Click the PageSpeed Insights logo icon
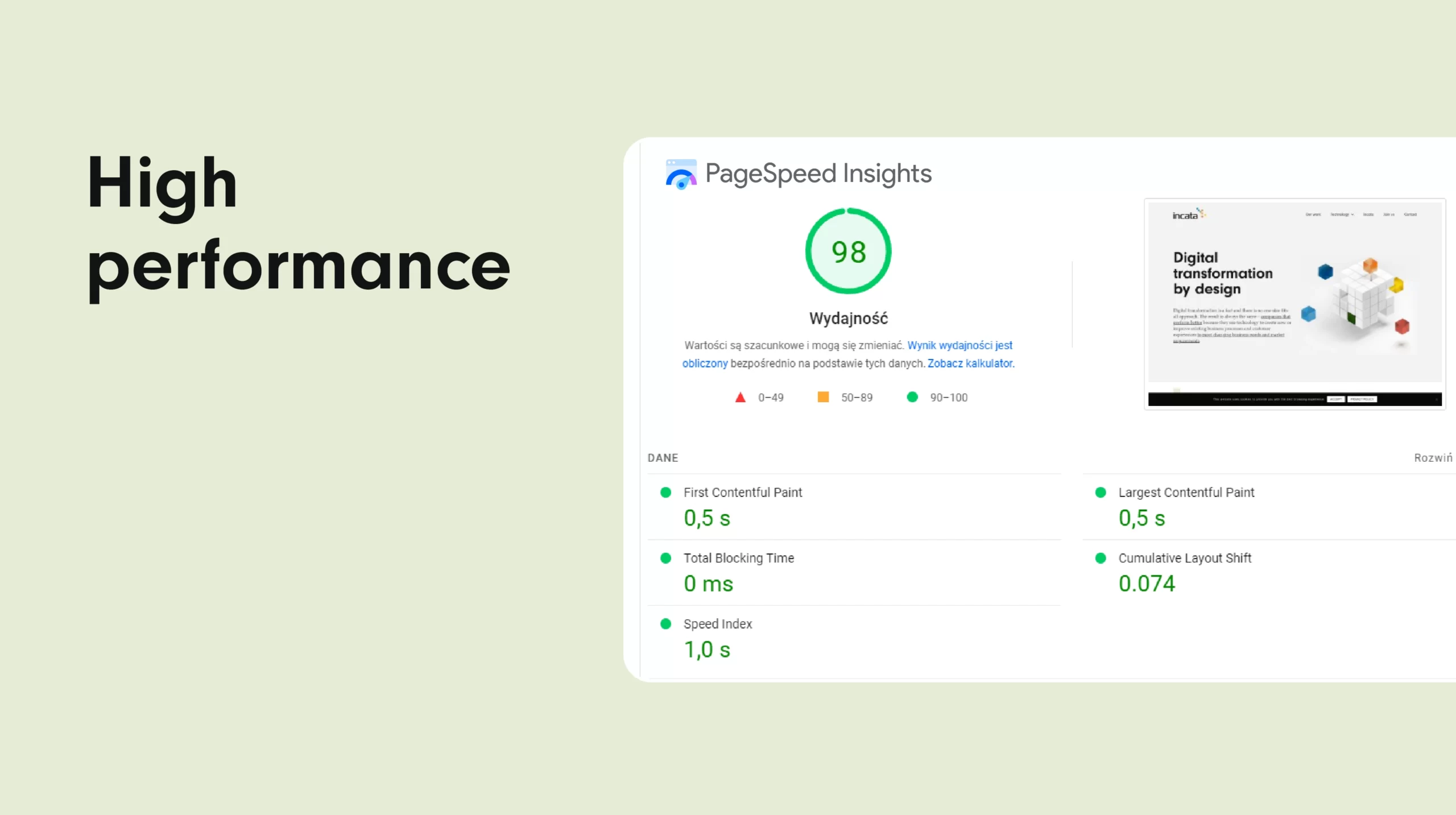 tap(681, 174)
